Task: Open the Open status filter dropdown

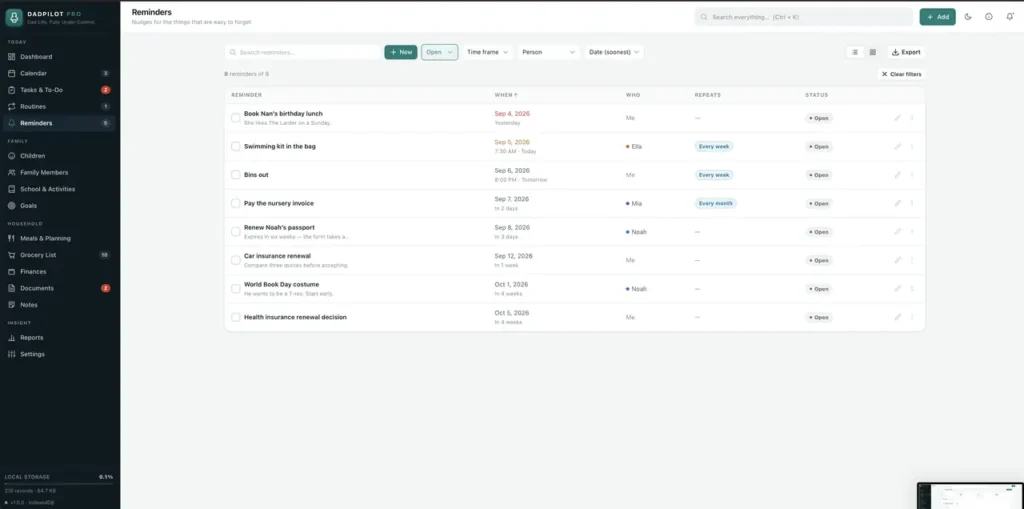Action: [x=440, y=52]
